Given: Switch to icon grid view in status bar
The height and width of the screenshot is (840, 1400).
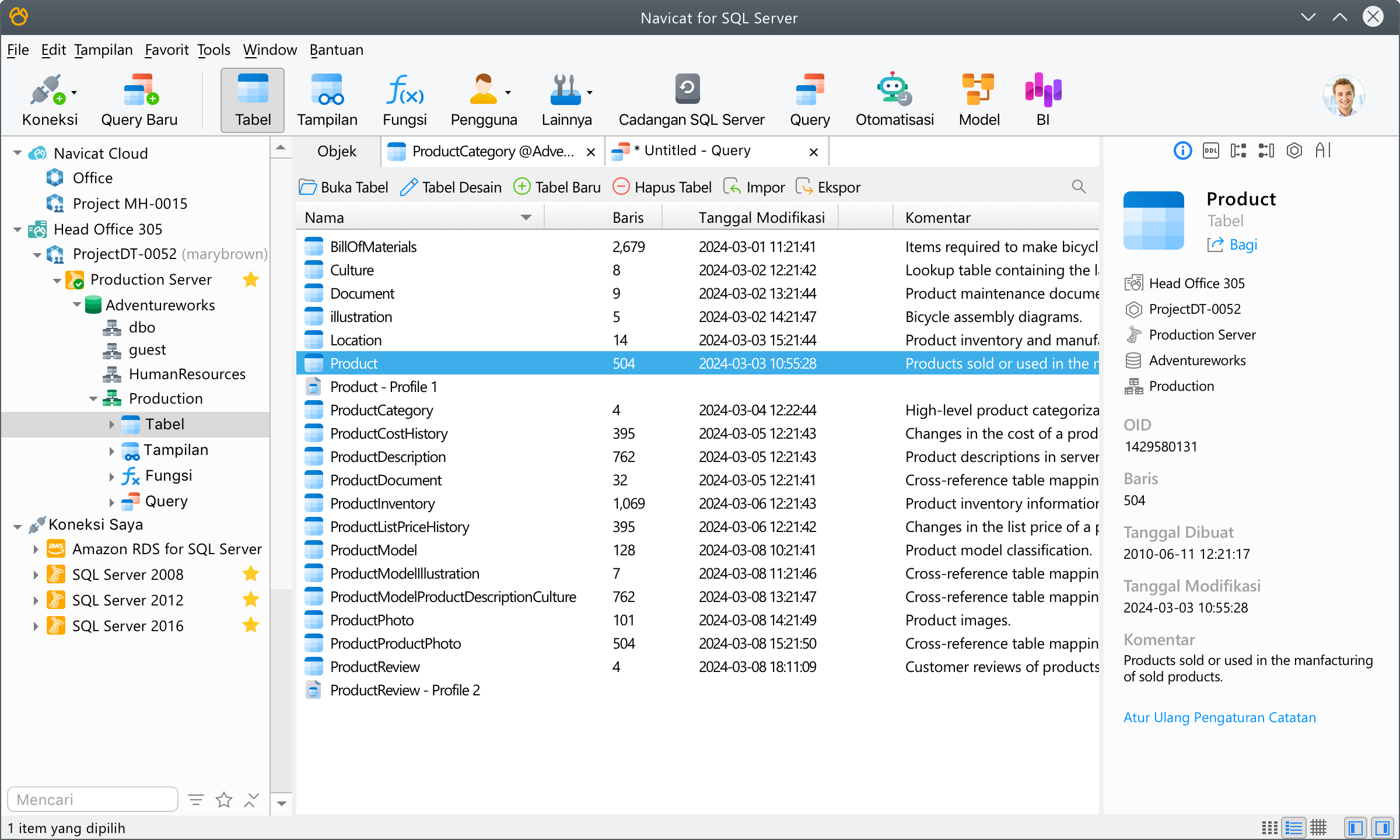Looking at the screenshot, I should 1269,828.
